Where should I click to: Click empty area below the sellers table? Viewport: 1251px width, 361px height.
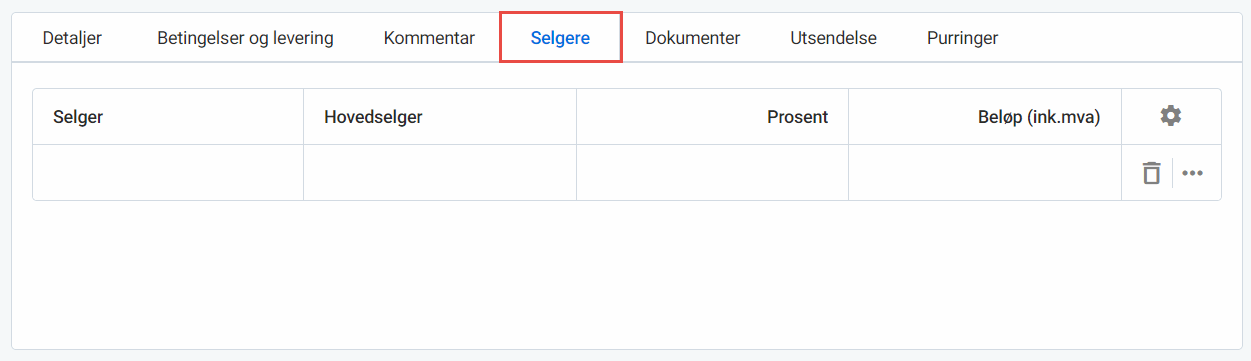(x=626, y=275)
